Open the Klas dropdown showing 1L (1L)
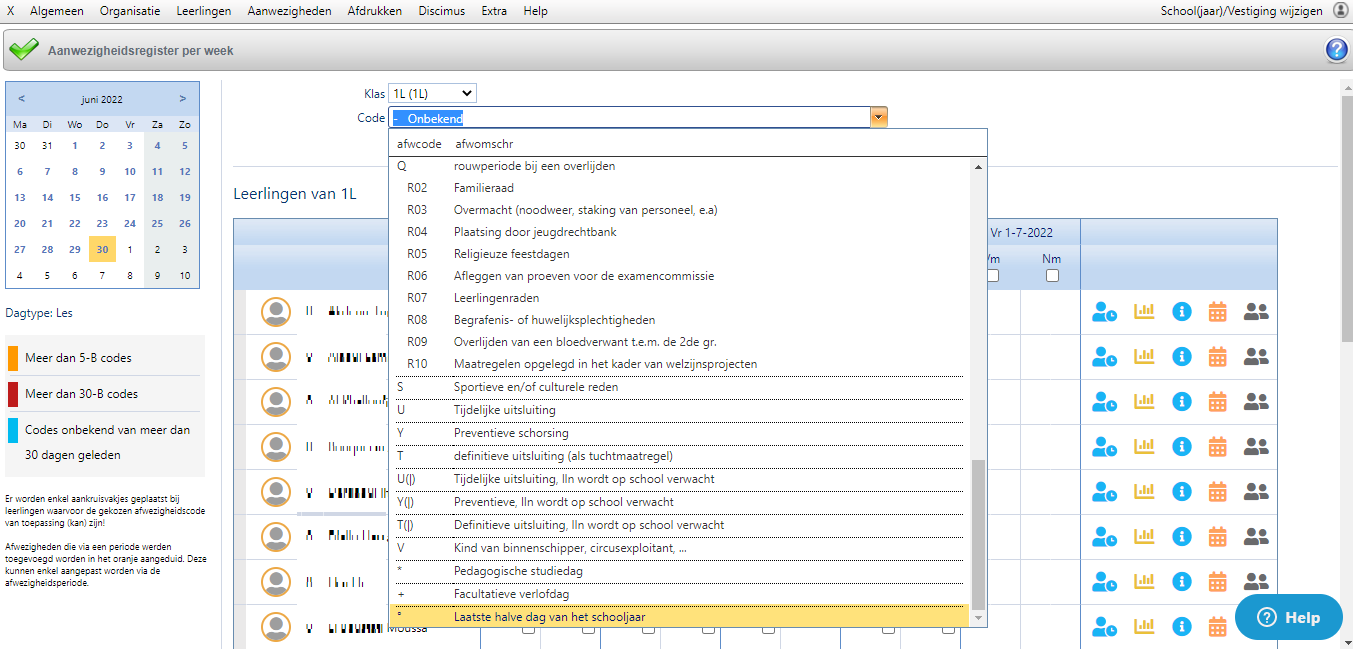The height and width of the screenshot is (649, 1353). [x=432, y=93]
